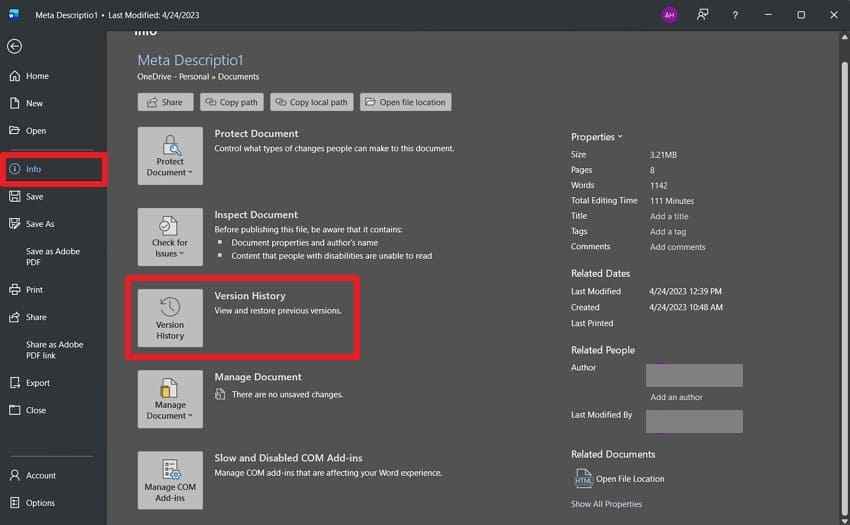
Task: Expand the Manage Document dropdown
Action: point(170,399)
